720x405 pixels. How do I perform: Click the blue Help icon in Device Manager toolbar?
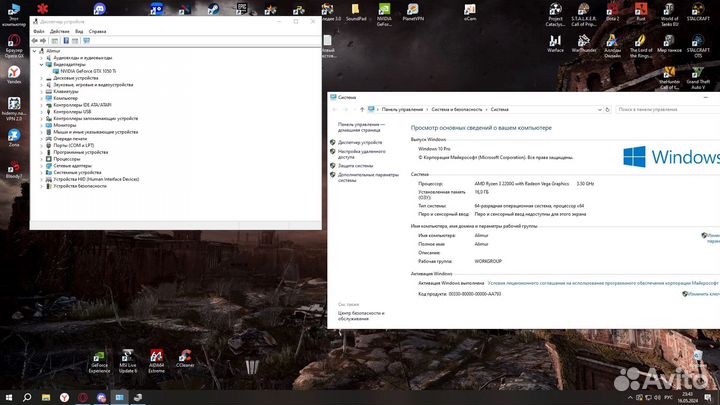[x=66, y=41]
